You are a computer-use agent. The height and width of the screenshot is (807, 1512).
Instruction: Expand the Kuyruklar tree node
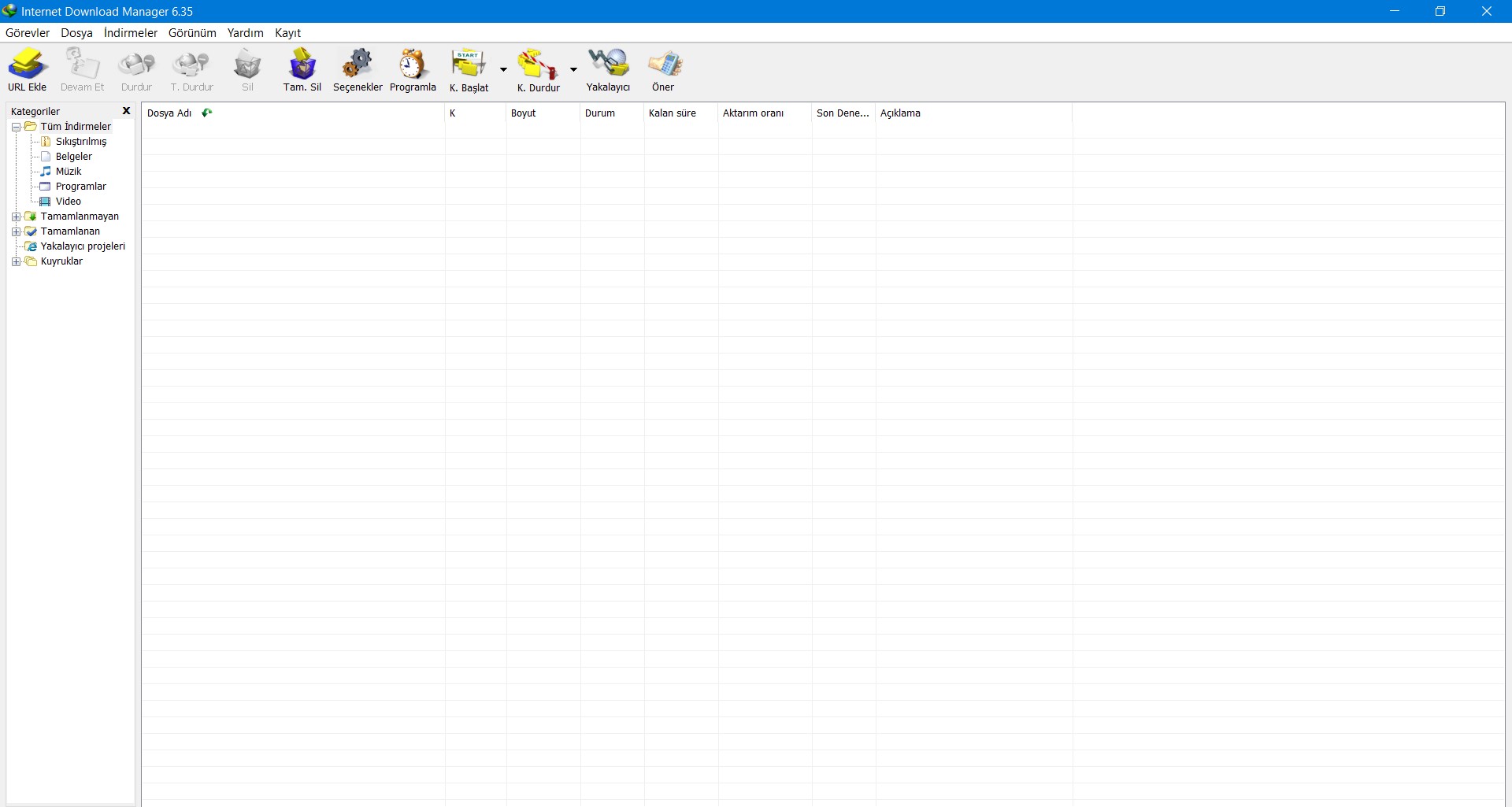16,262
